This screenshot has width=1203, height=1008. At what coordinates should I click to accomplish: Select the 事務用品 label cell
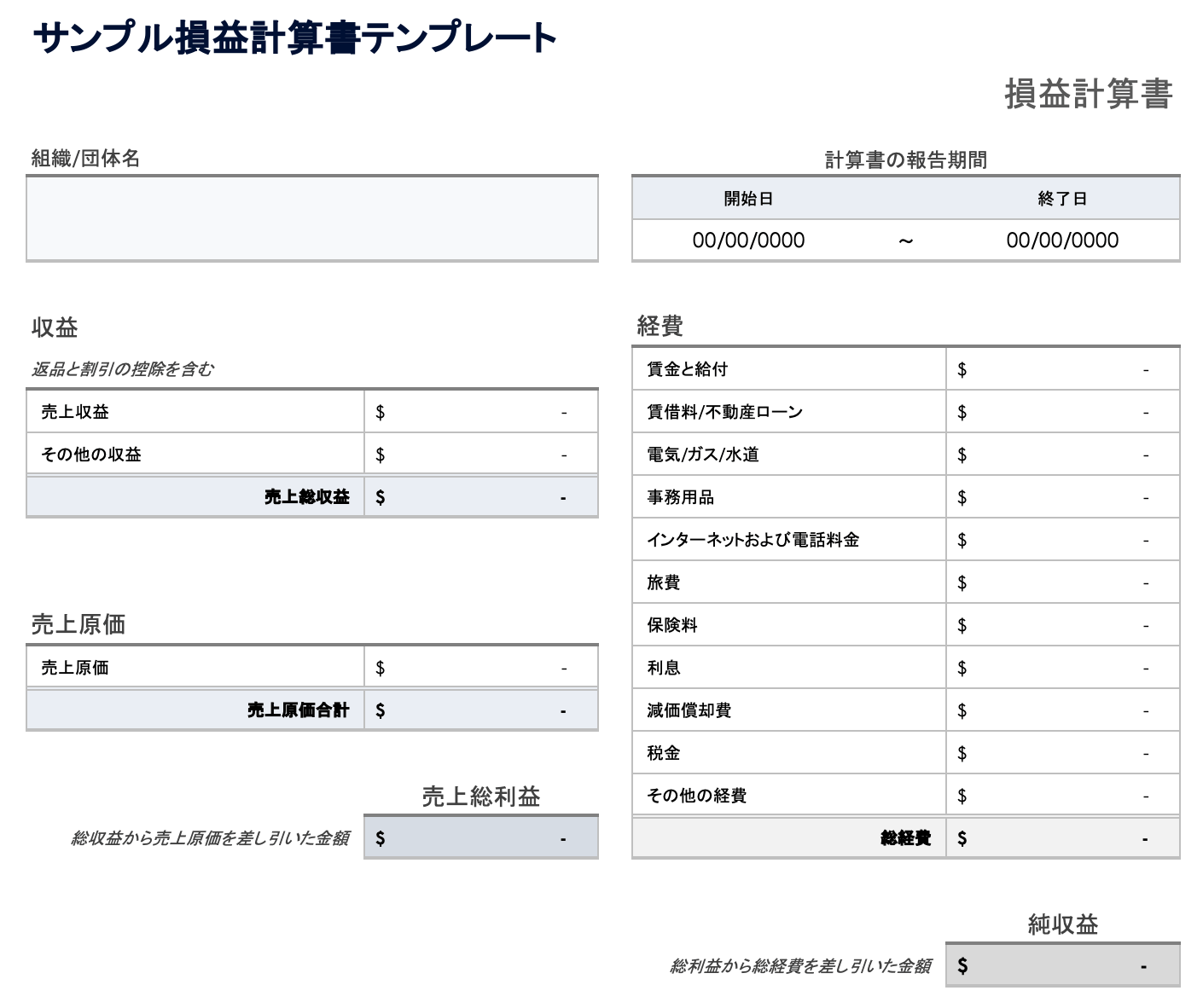tap(789, 497)
